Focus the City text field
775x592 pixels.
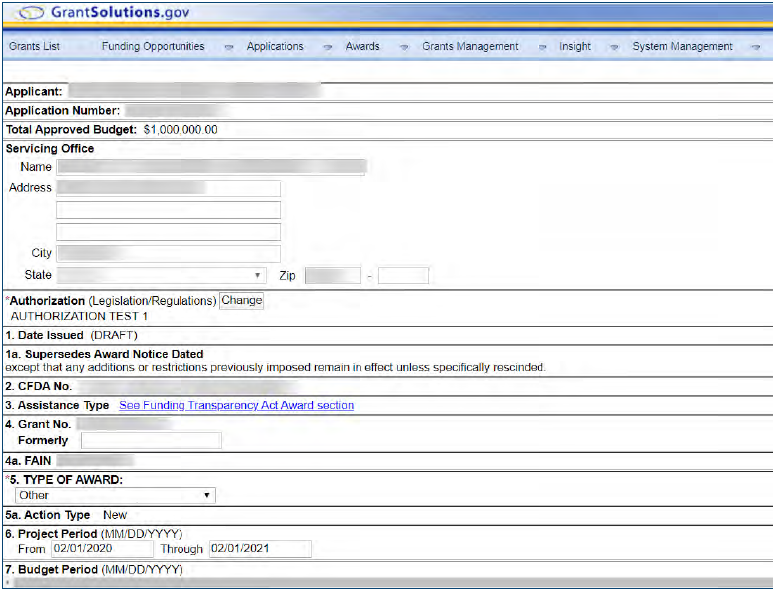click(x=168, y=253)
